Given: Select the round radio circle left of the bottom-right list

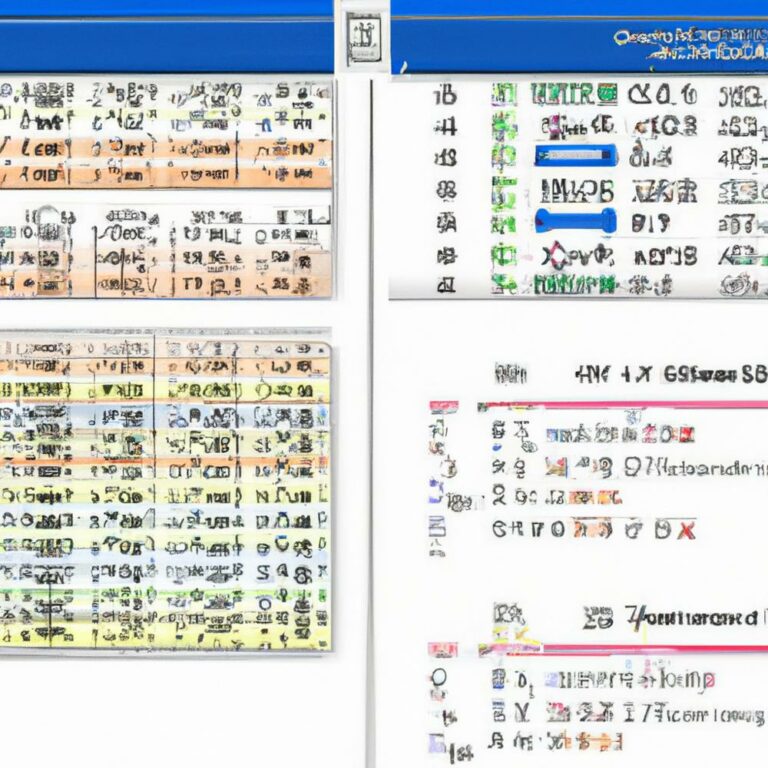Looking at the screenshot, I should (438, 677).
